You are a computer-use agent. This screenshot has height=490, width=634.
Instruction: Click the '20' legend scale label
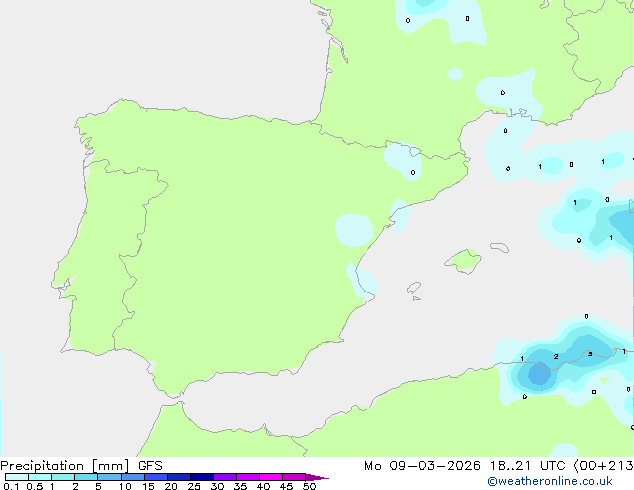[x=171, y=486]
